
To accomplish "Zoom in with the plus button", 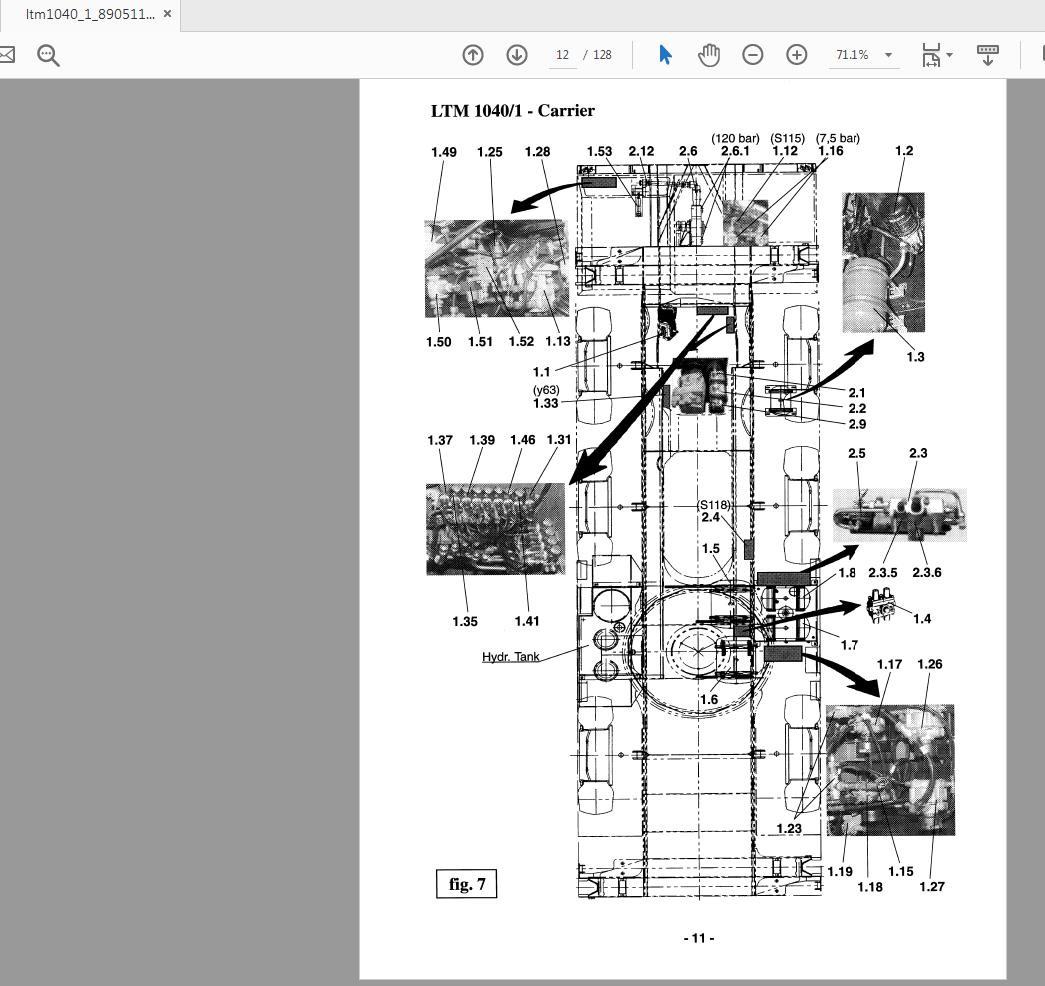I will (796, 55).
